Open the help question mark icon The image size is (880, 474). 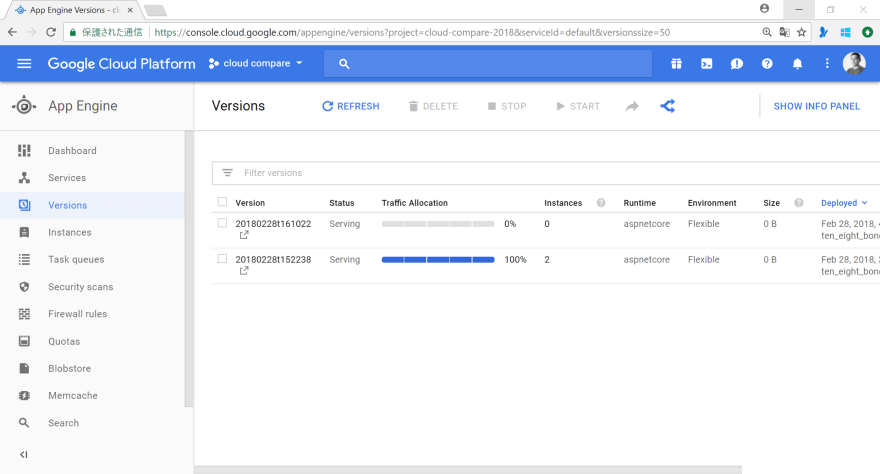[x=767, y=64]
